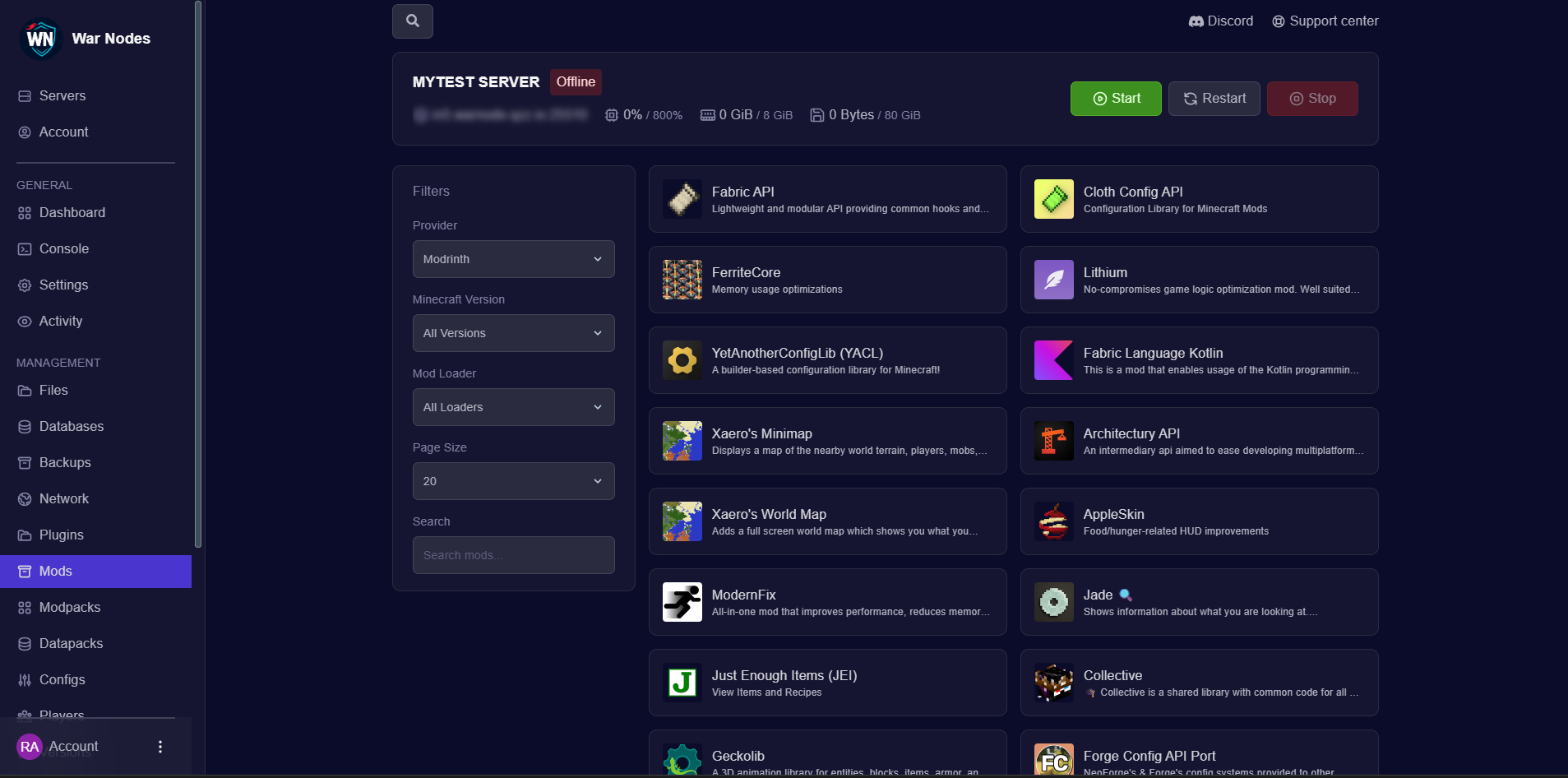Expand the Mod Loader dropdown

(x=513, y=407)
